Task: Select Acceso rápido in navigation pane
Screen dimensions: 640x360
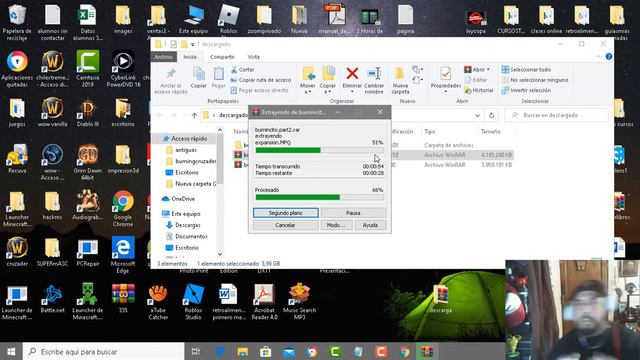Action: pyautogui.click(x=185, y=139)
